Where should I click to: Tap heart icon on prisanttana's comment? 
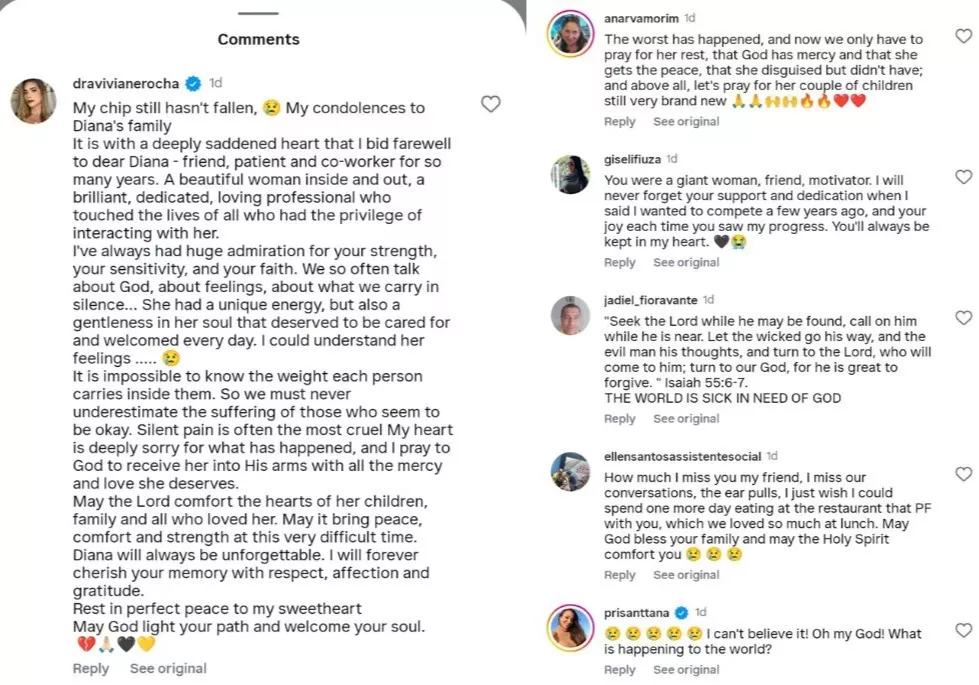[x=963, y=630]
